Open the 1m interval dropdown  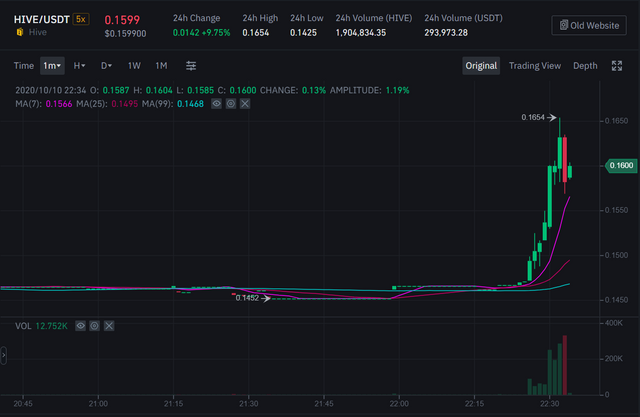tap(53, 66)
